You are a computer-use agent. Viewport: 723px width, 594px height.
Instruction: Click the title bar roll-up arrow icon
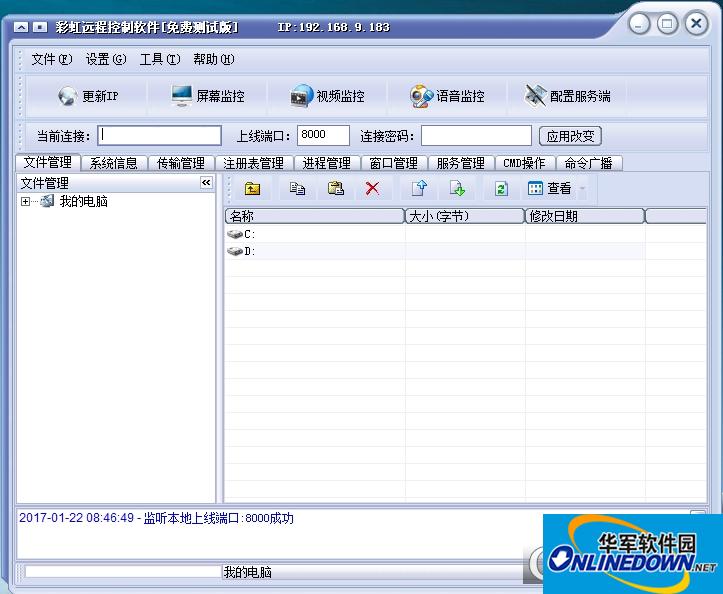21,28
